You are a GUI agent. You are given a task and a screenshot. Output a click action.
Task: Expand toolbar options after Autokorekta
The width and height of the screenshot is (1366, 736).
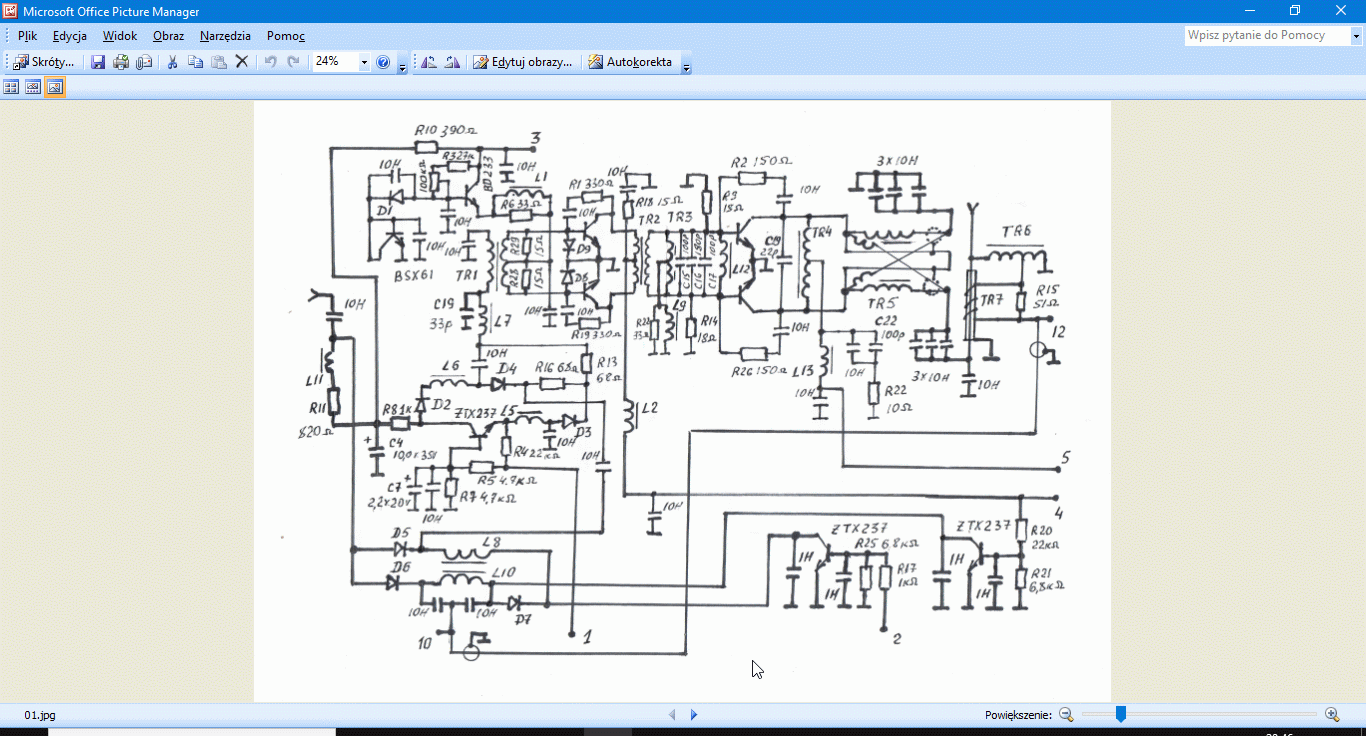(x=686, y=64)
